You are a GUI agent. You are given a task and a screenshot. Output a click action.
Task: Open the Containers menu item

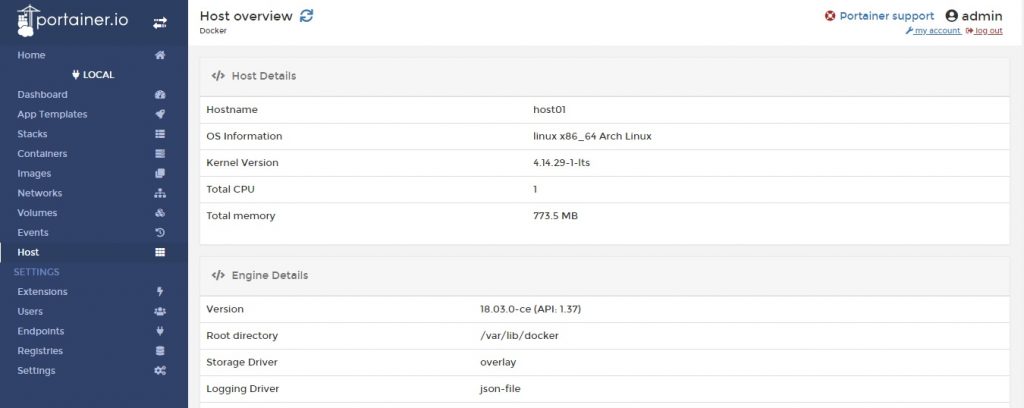click(42, 154)
